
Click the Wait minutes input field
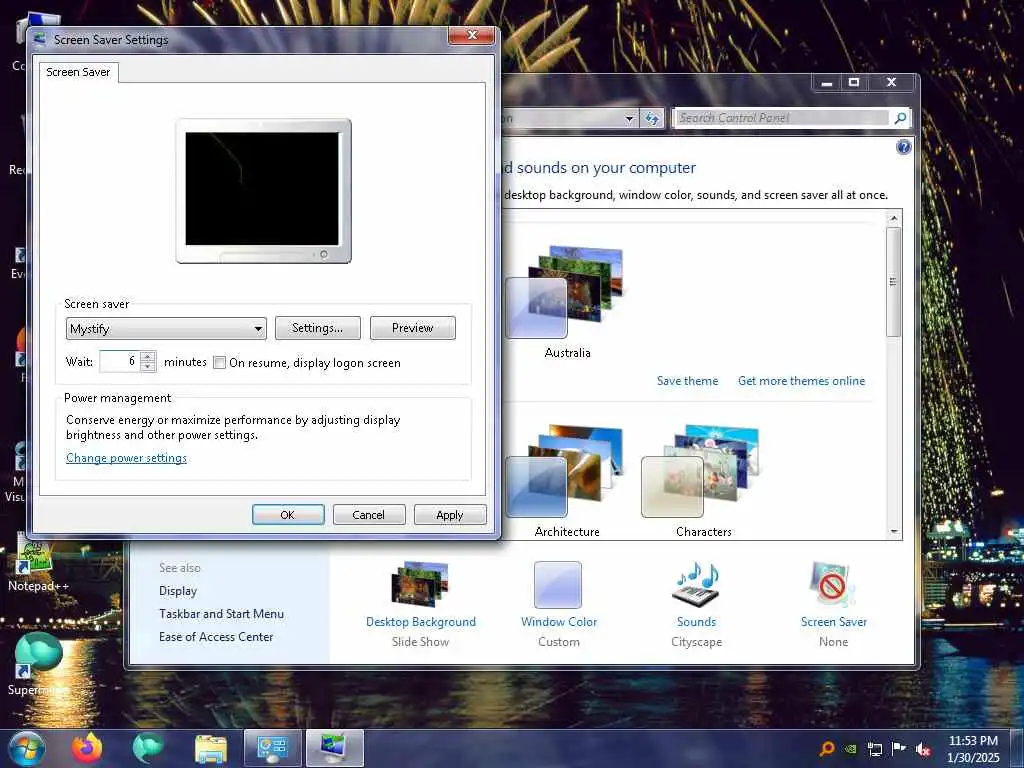pos(120,362)
